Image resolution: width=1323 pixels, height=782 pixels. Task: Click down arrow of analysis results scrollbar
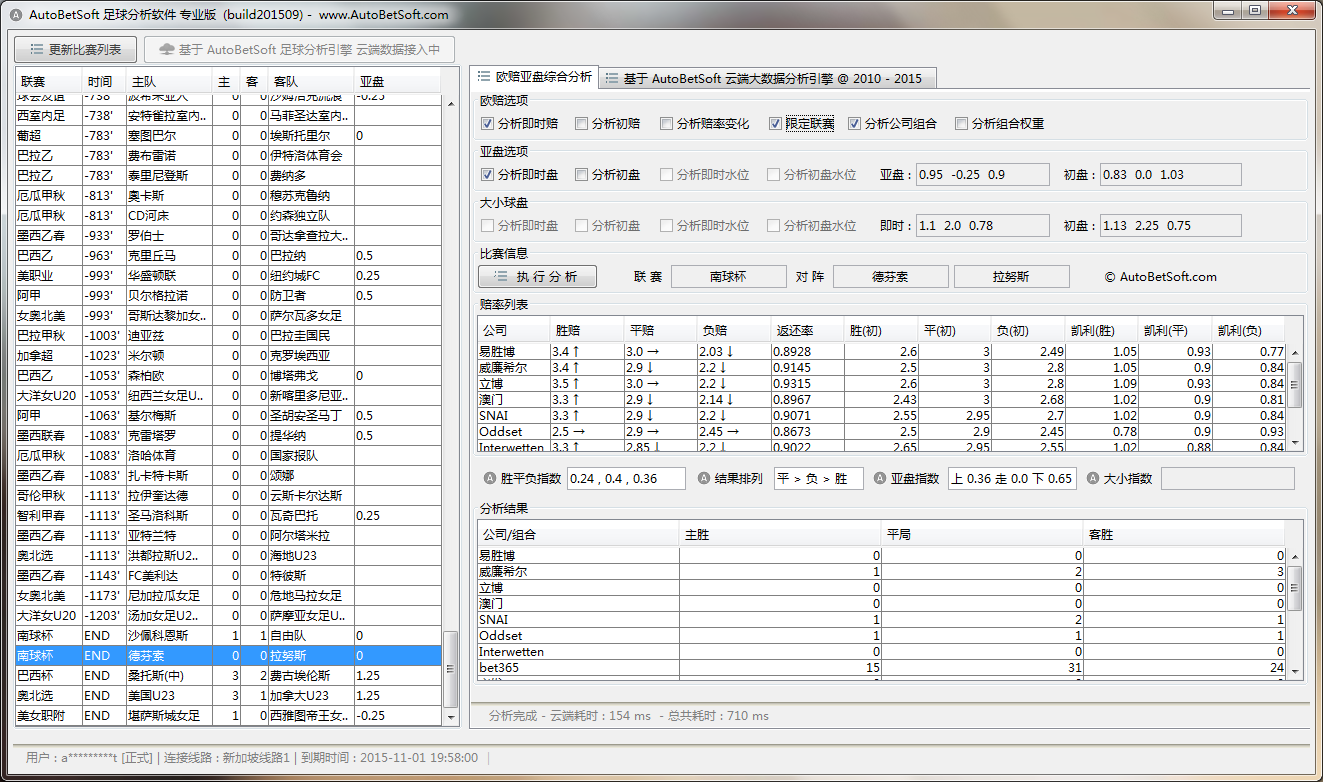pos(1294,673)
